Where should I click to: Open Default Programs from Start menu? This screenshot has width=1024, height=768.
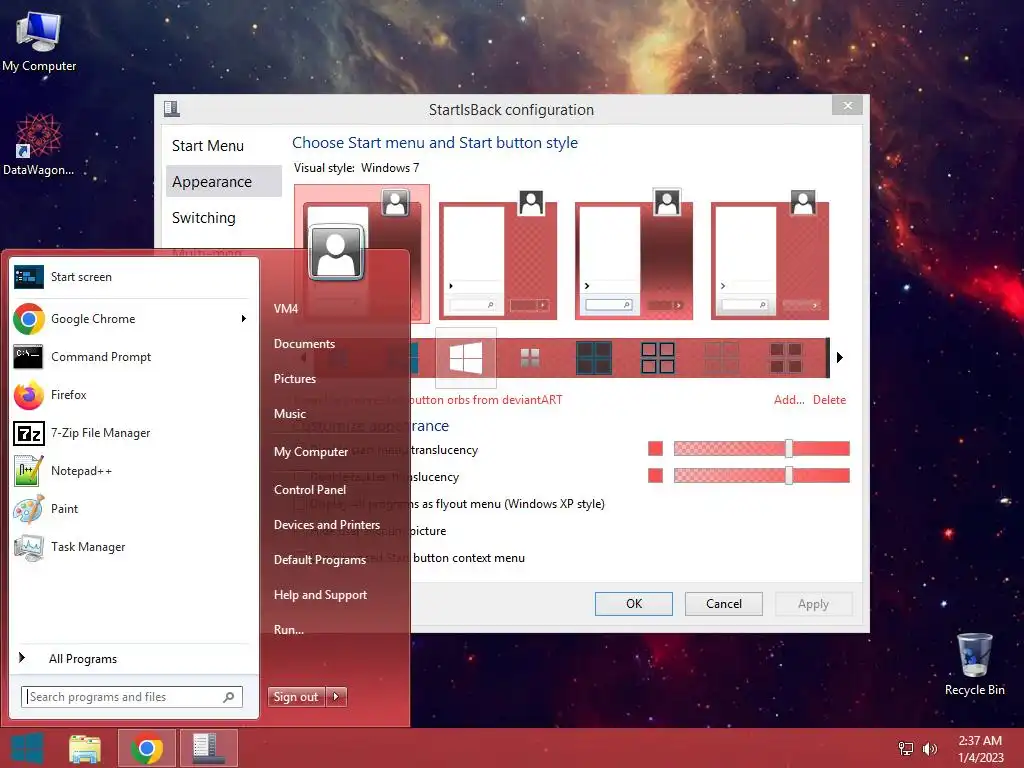tap(320, 560)
